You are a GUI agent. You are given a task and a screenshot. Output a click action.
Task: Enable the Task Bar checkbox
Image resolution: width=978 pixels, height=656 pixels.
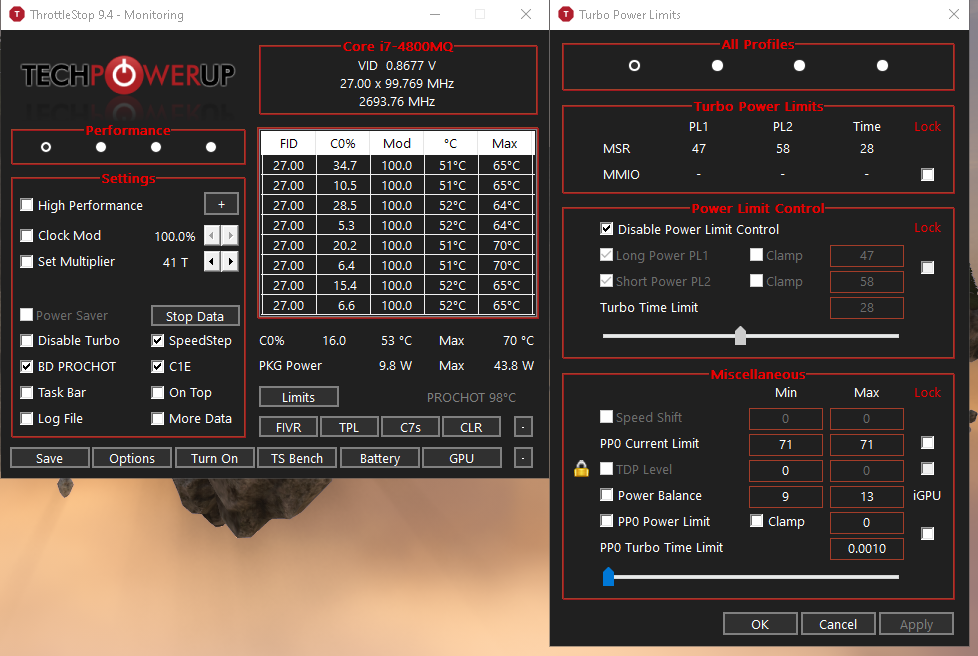(x=27, y=392)
